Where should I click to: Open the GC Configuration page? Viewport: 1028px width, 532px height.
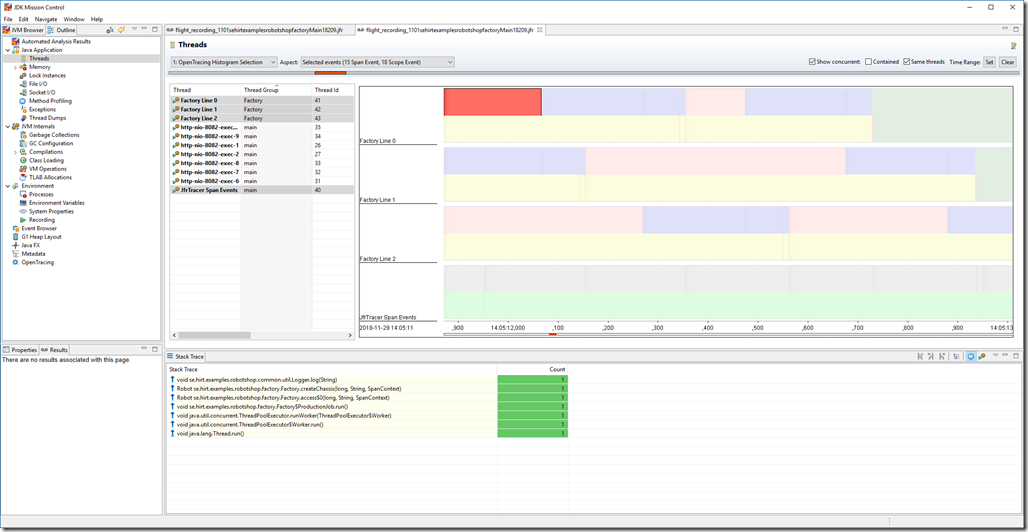[50, 143]
